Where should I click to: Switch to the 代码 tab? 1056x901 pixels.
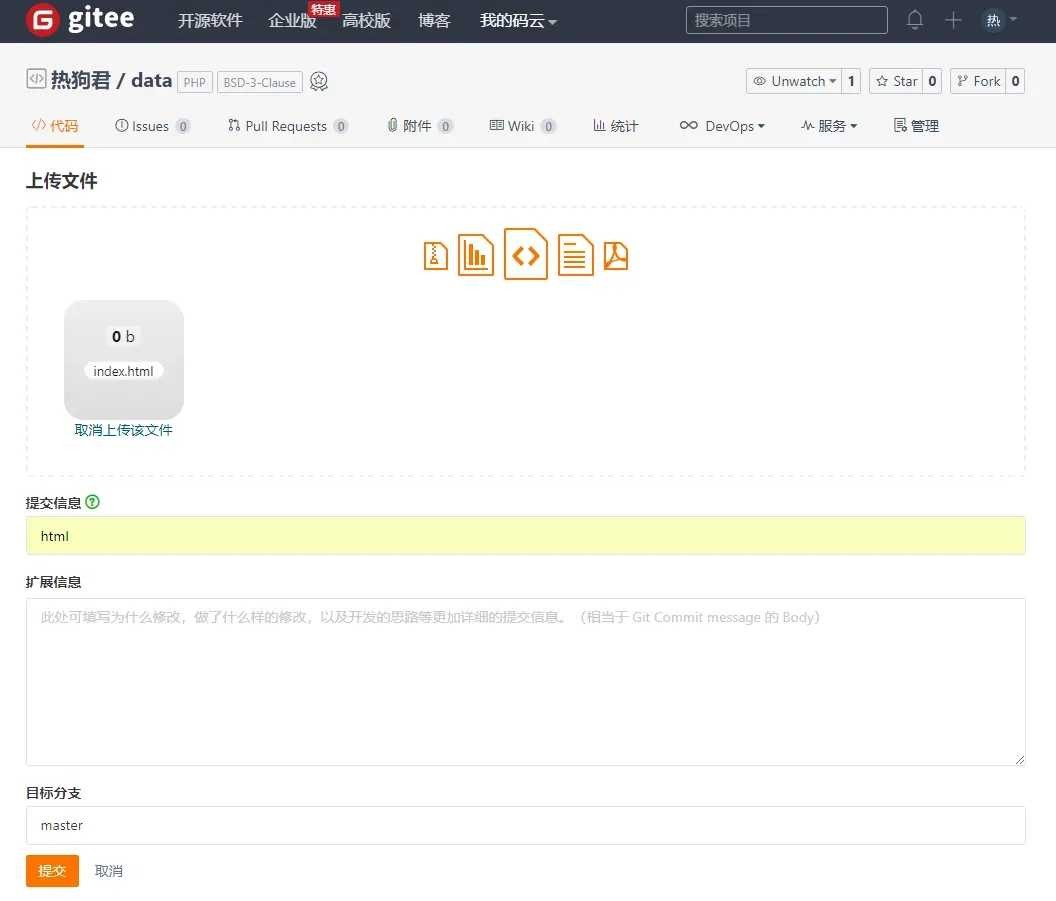[x=55, y=126]
